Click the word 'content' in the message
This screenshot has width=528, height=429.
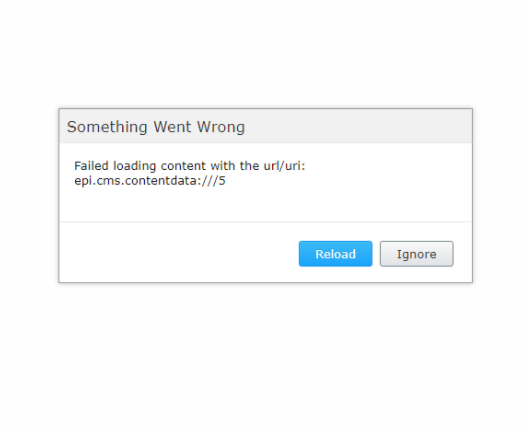(183, 166)
